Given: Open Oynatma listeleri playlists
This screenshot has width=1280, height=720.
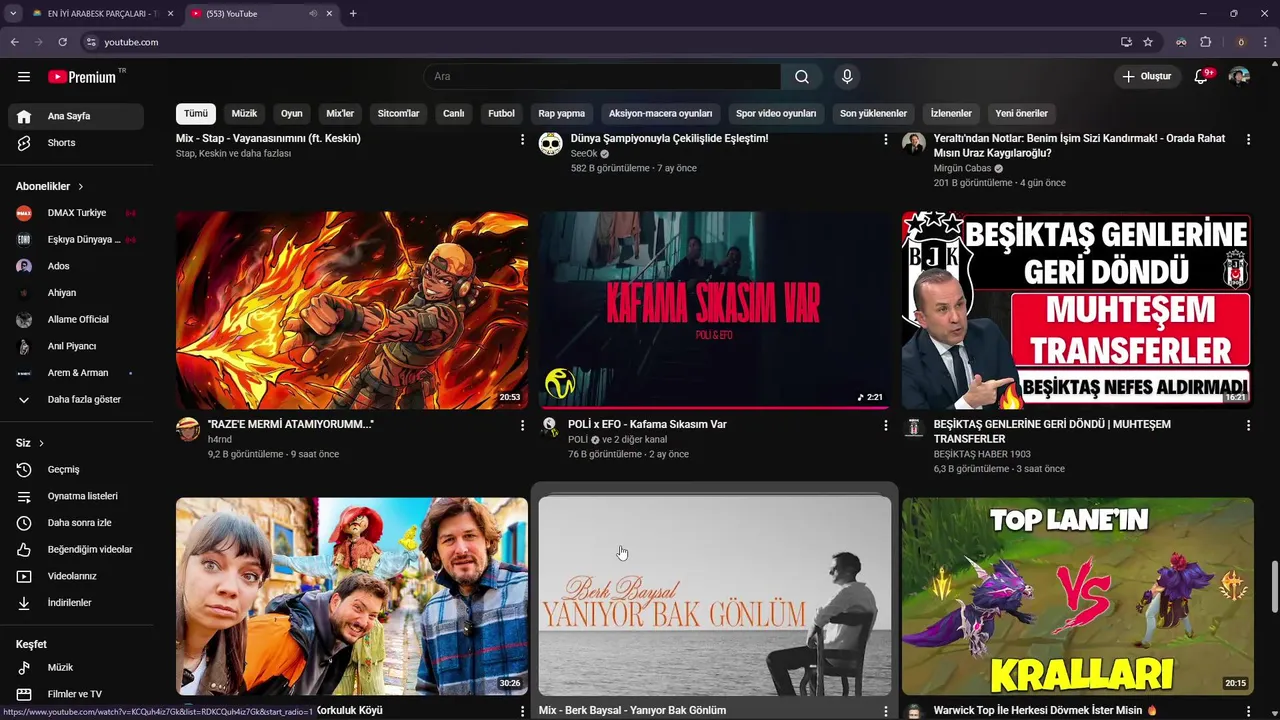Looking at the screenshot, I should (76, 496).
